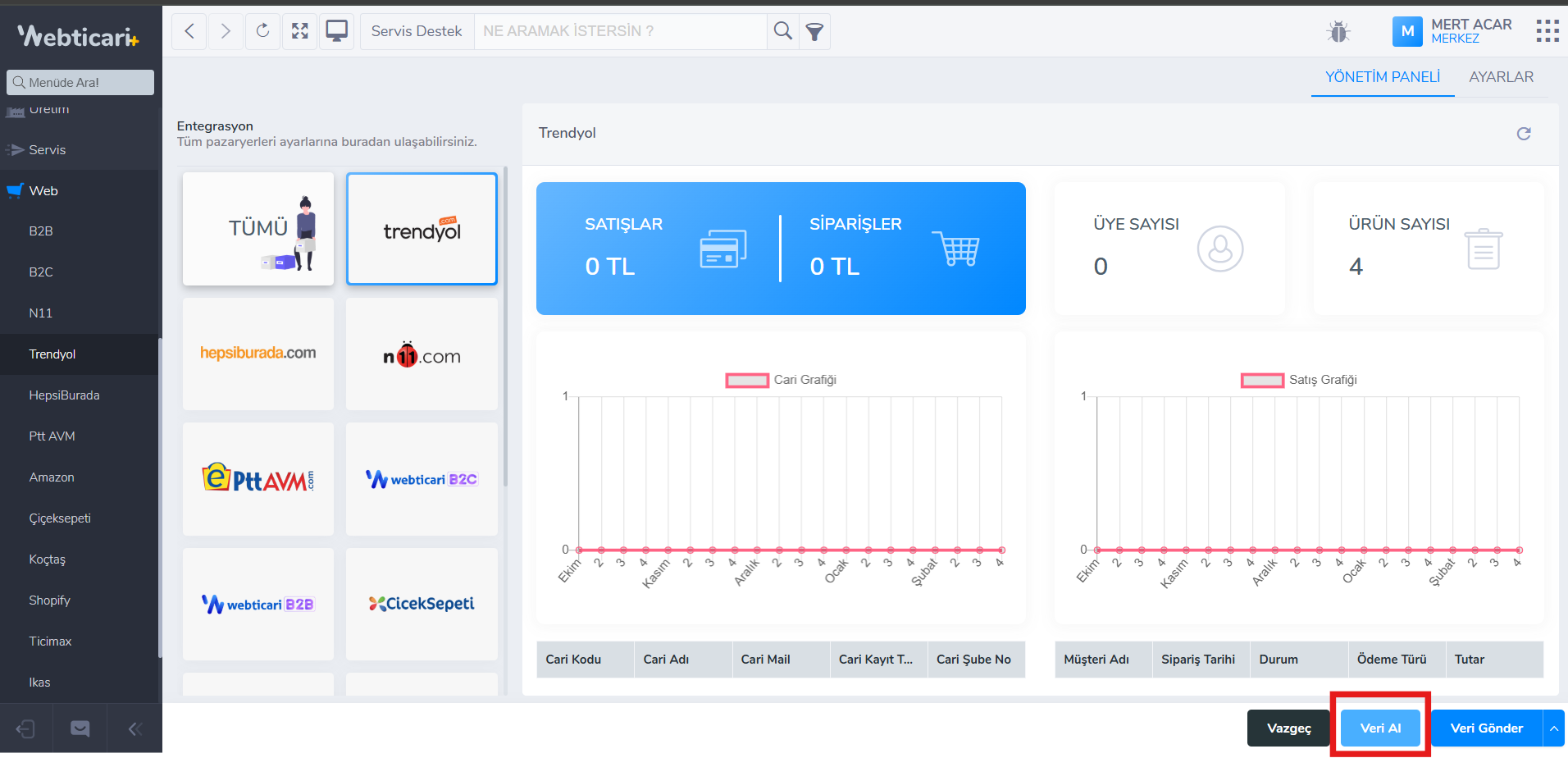Image resolution: width=1568 pixels, height=758 pixels.
Task: Click the search magnifier icon
Action: coord(783,31)
